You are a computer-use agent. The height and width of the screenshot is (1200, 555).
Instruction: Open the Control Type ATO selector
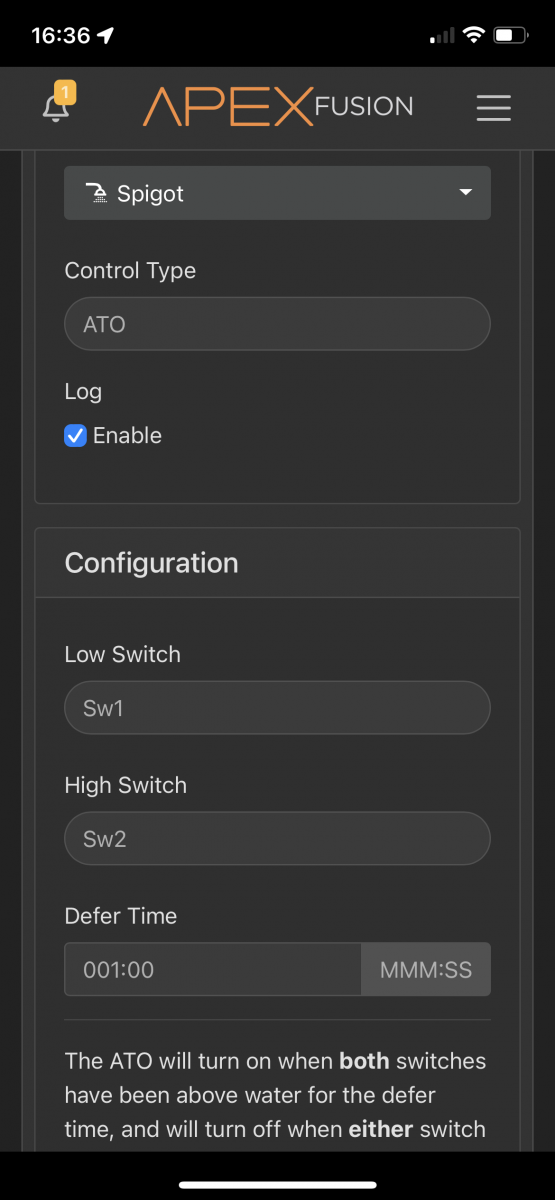click(x=277, y=325)
